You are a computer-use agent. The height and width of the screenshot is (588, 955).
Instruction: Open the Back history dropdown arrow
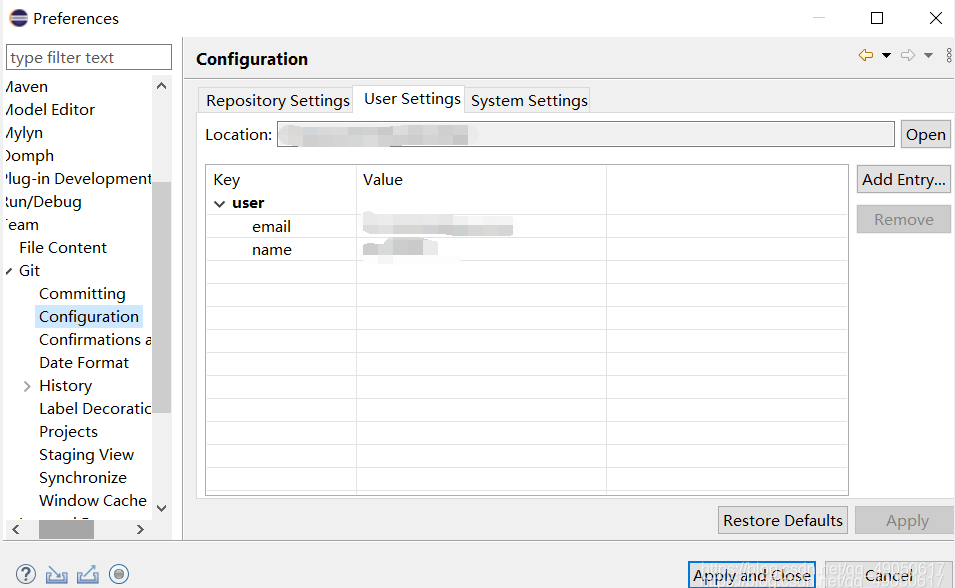pyautogui.click(x=887, y=55)
